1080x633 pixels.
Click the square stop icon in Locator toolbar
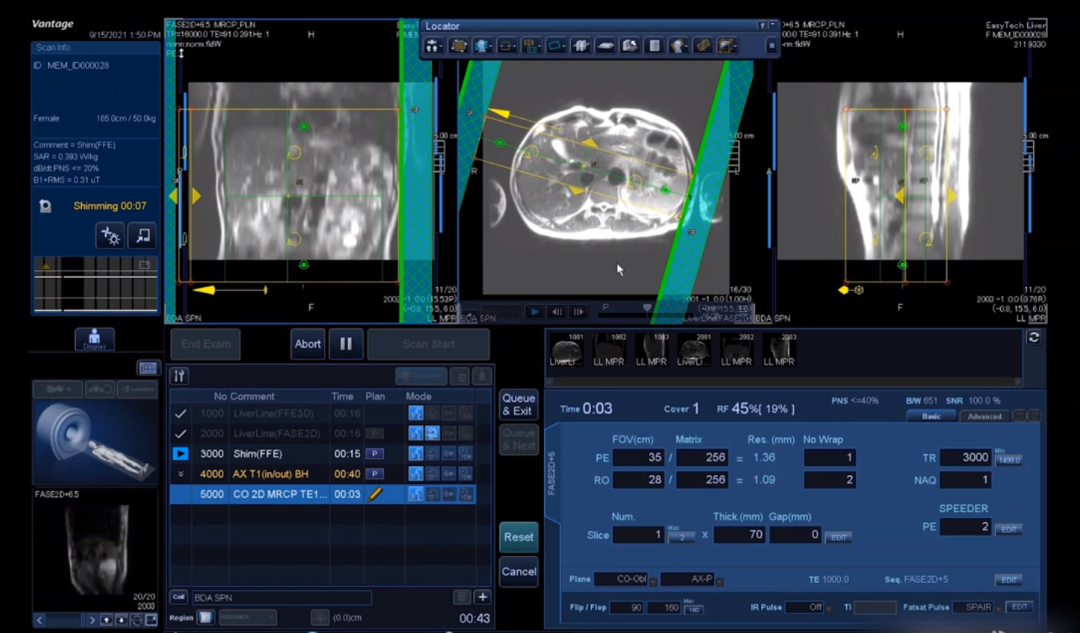tap(771, 46)
